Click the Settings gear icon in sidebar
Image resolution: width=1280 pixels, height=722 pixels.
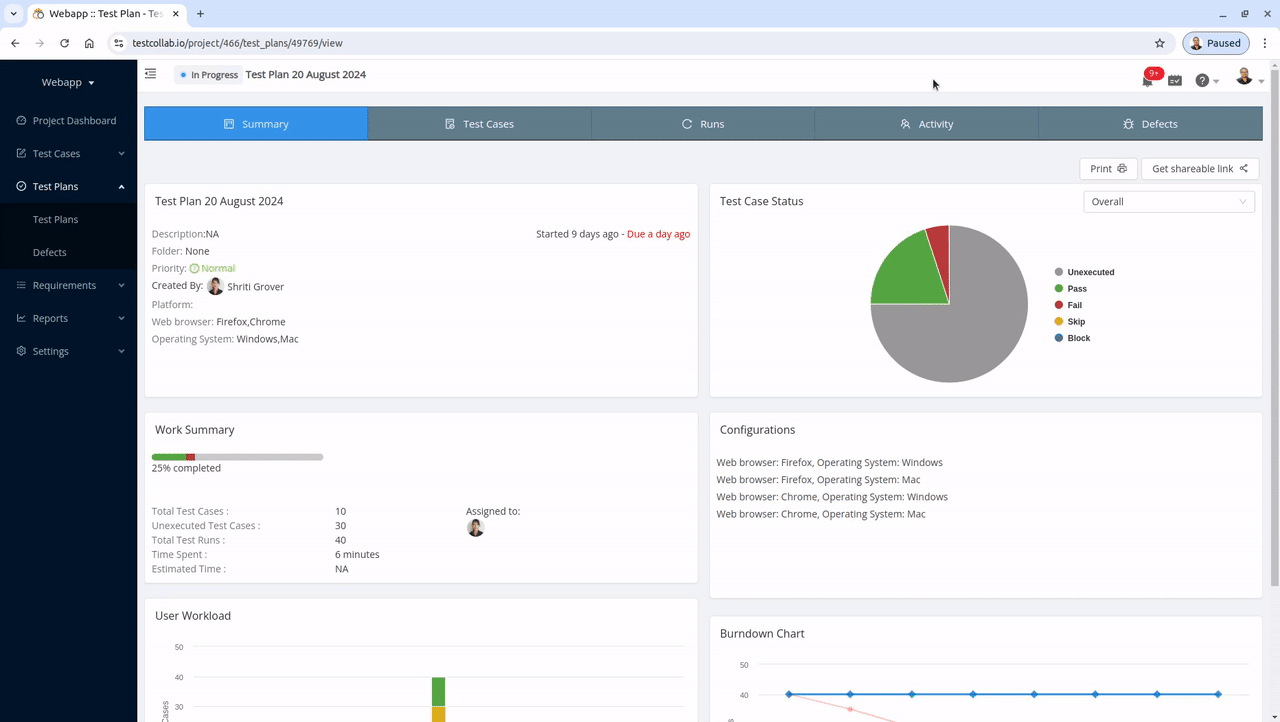(x=21, y=351)
